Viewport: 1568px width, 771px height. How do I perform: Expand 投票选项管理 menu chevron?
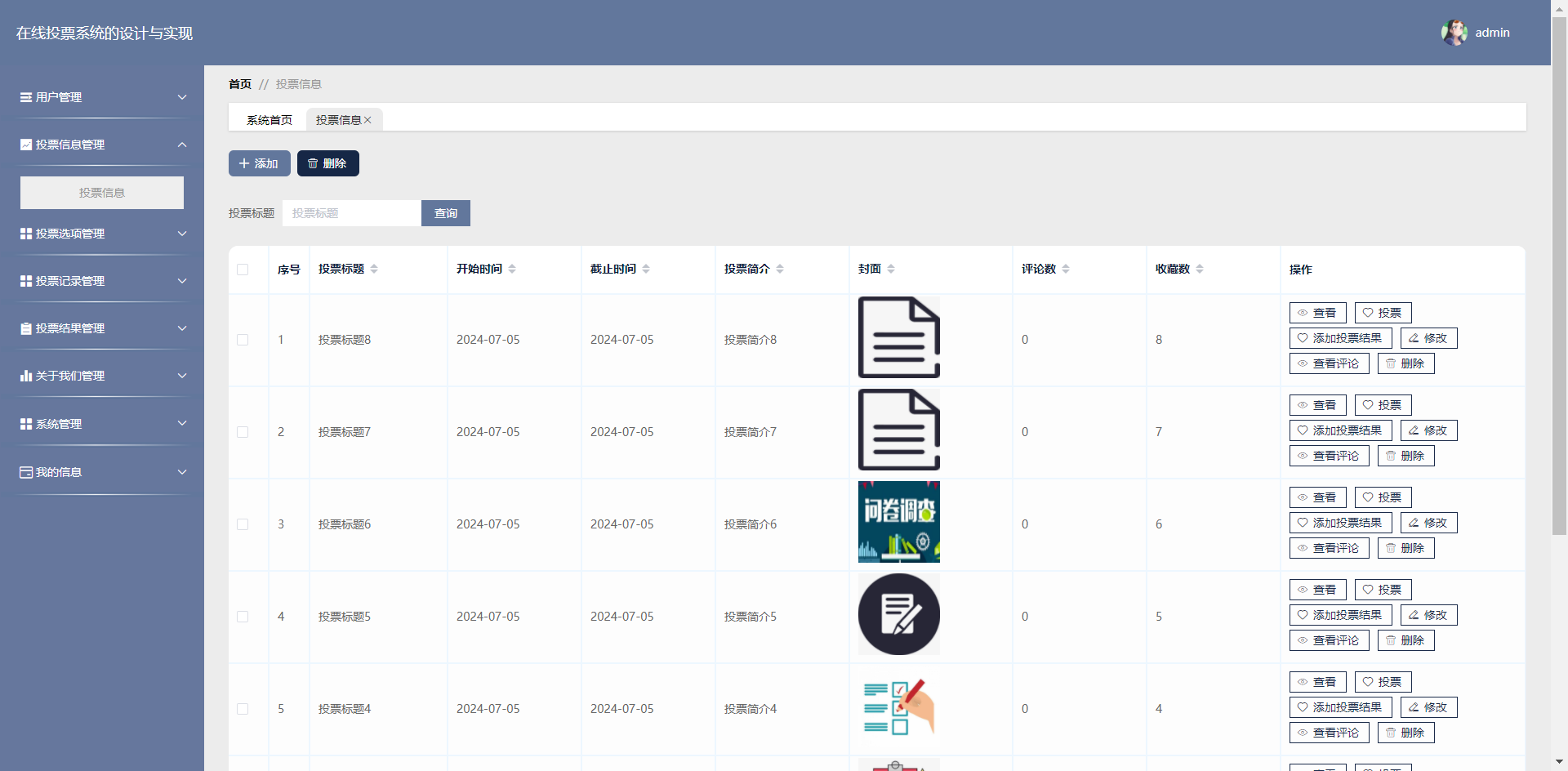pyautogui.click(x=182, y=234)
